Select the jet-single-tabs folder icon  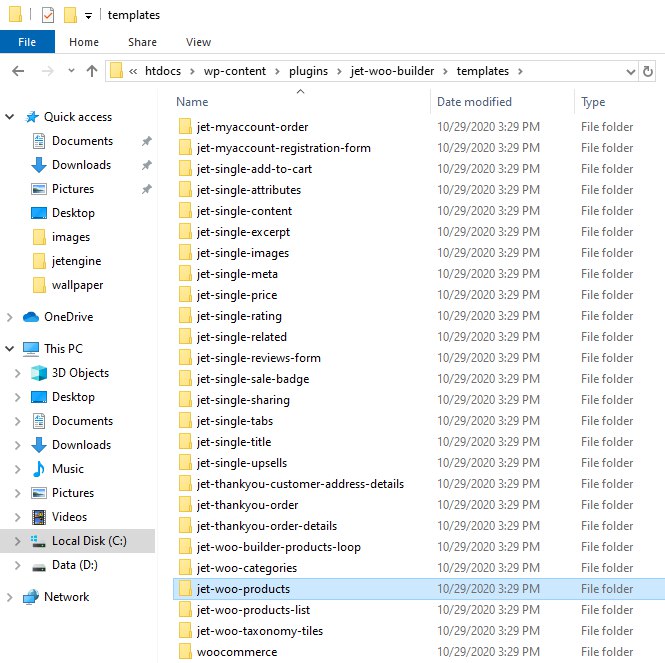185,420
